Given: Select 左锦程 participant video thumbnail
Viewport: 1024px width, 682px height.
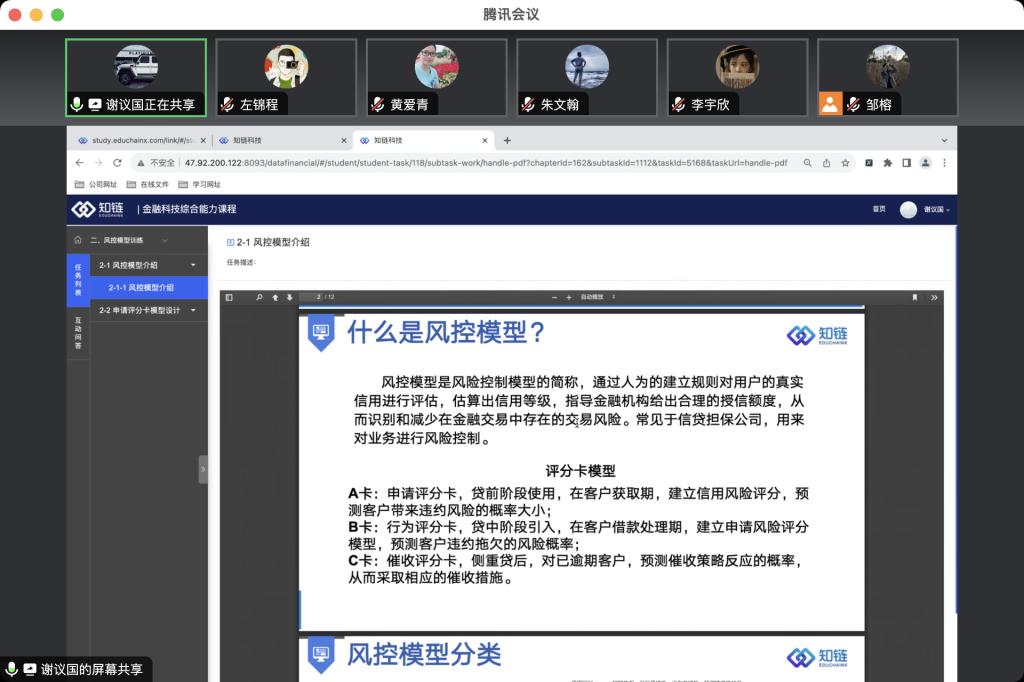Looking at the screenshot, I should pos(286,77).
